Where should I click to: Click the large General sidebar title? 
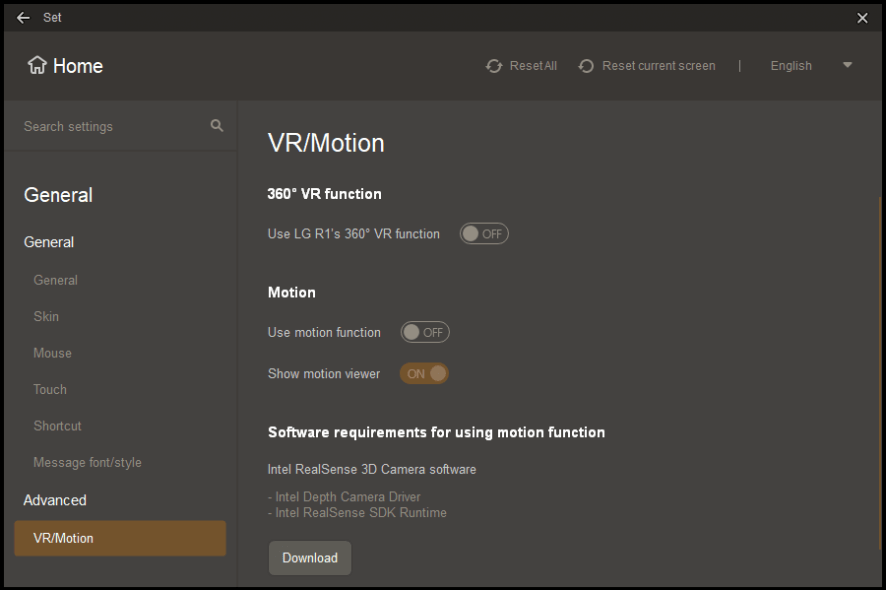tap(58, 195)
